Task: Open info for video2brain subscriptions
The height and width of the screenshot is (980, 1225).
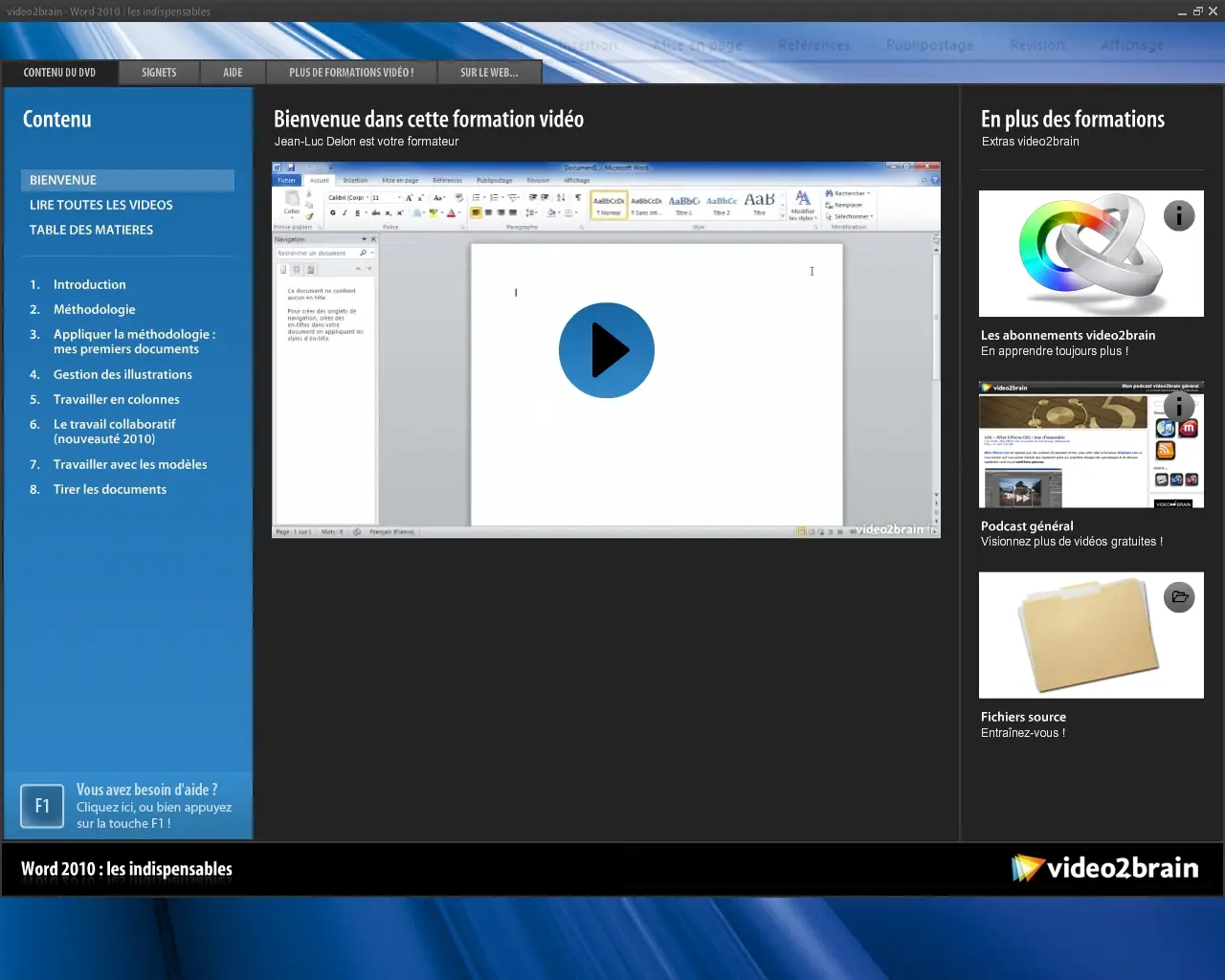Action: (1179, 216)
